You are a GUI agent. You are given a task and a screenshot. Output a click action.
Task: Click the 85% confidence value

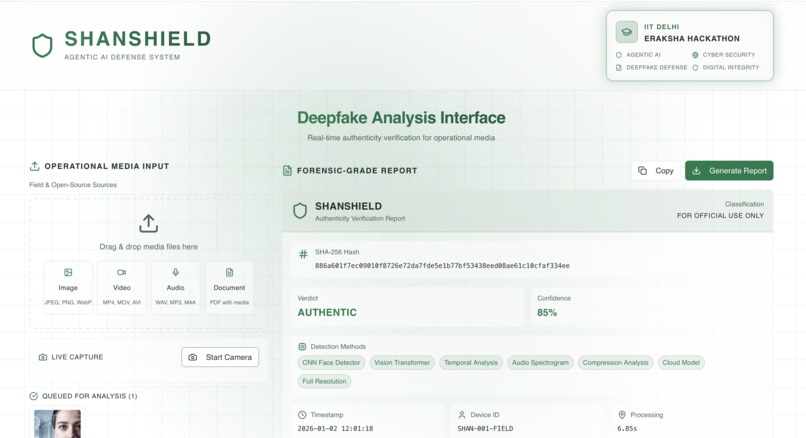tap(547, 312)
